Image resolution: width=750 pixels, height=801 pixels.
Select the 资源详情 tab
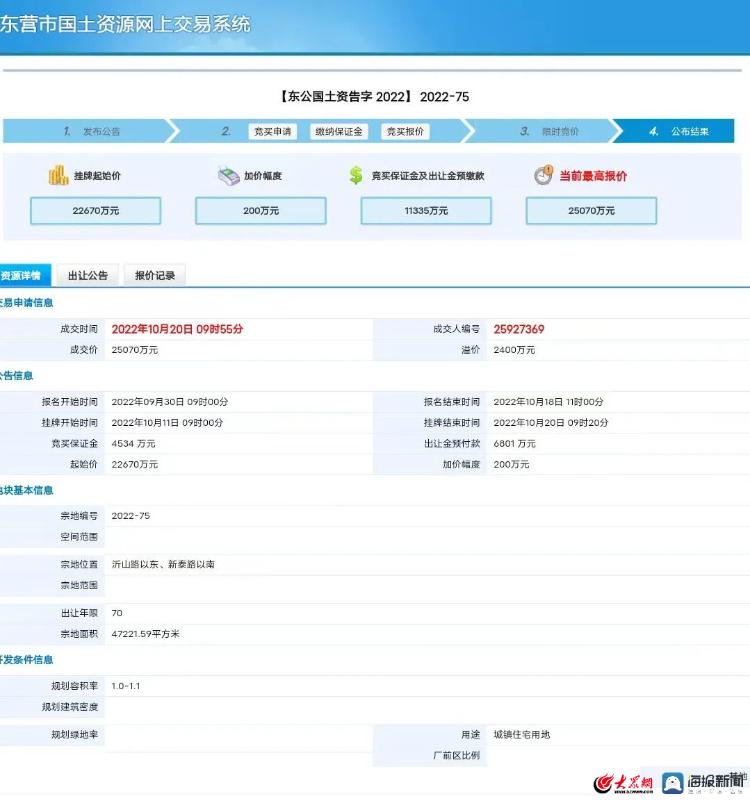[21, 275]
